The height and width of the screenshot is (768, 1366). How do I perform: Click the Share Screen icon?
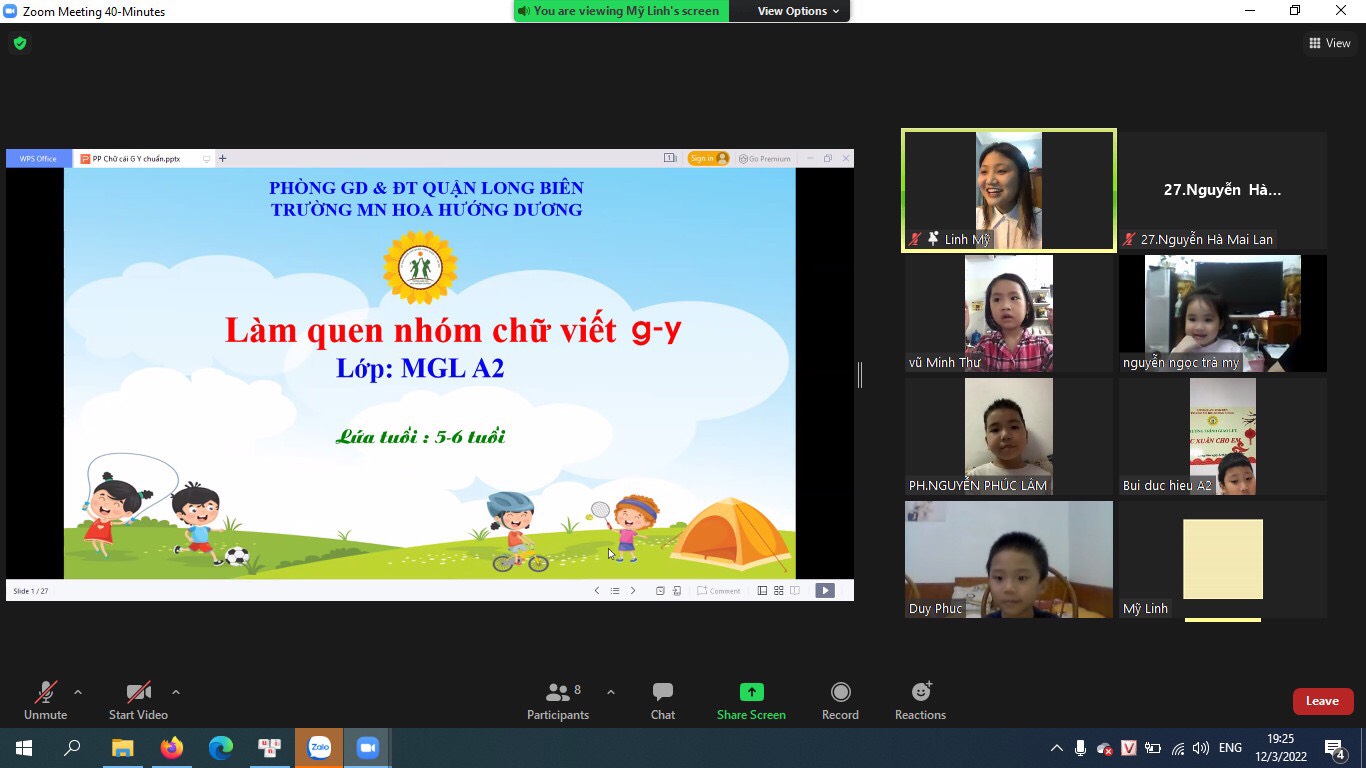point(751,692)
